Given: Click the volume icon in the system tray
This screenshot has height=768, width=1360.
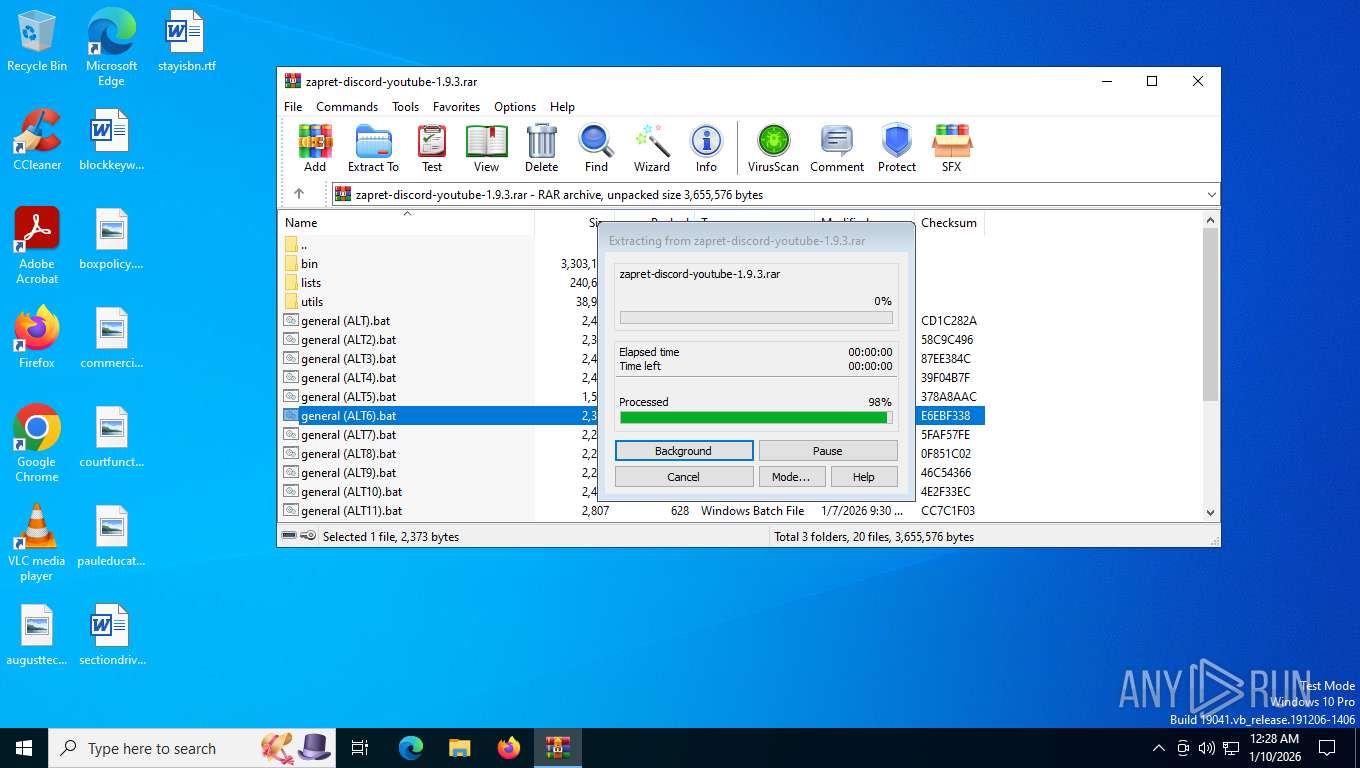Looking at the screenshot, I should pos(1206,748).
